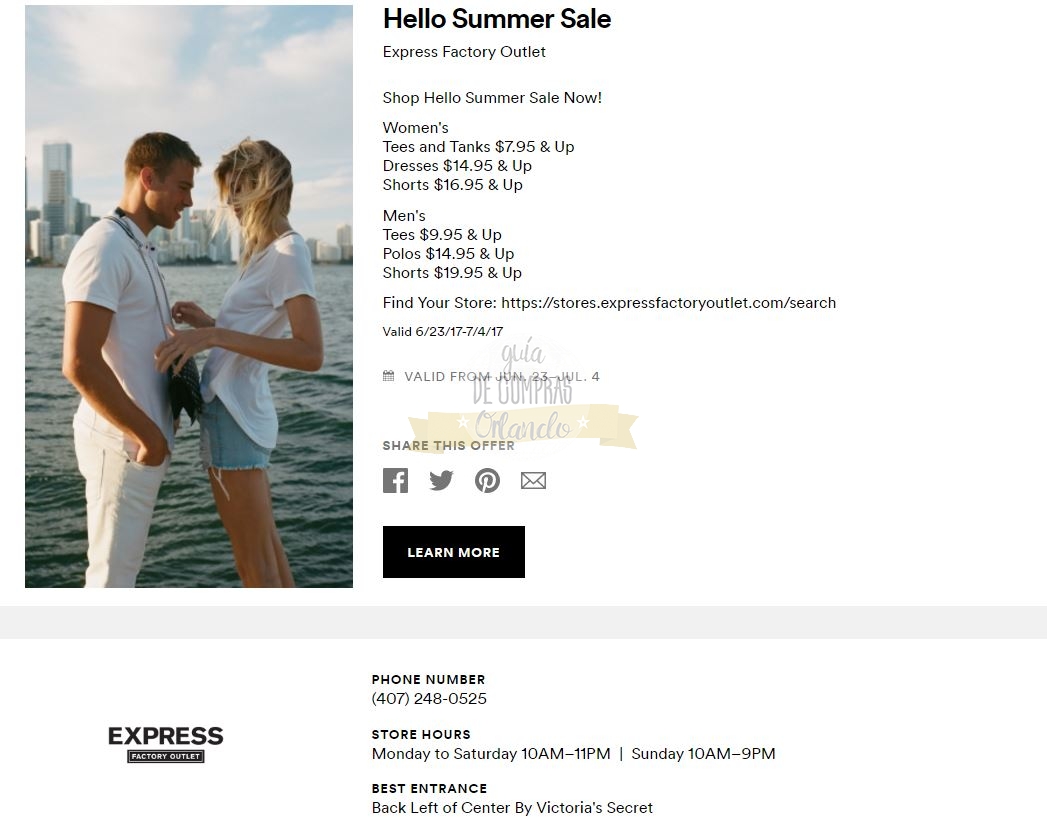Click the Phone Number heading

tap(429, 680)
